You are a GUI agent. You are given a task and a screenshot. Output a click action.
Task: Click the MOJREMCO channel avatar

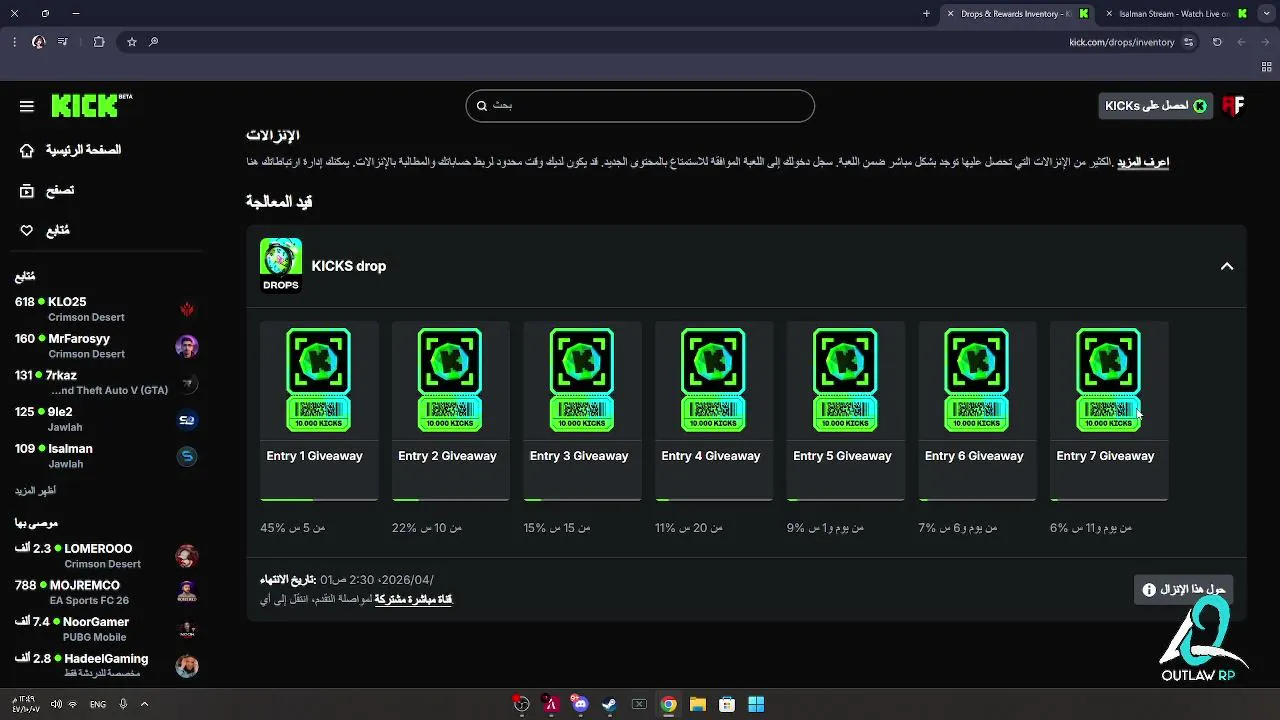[x=187, y=593]
